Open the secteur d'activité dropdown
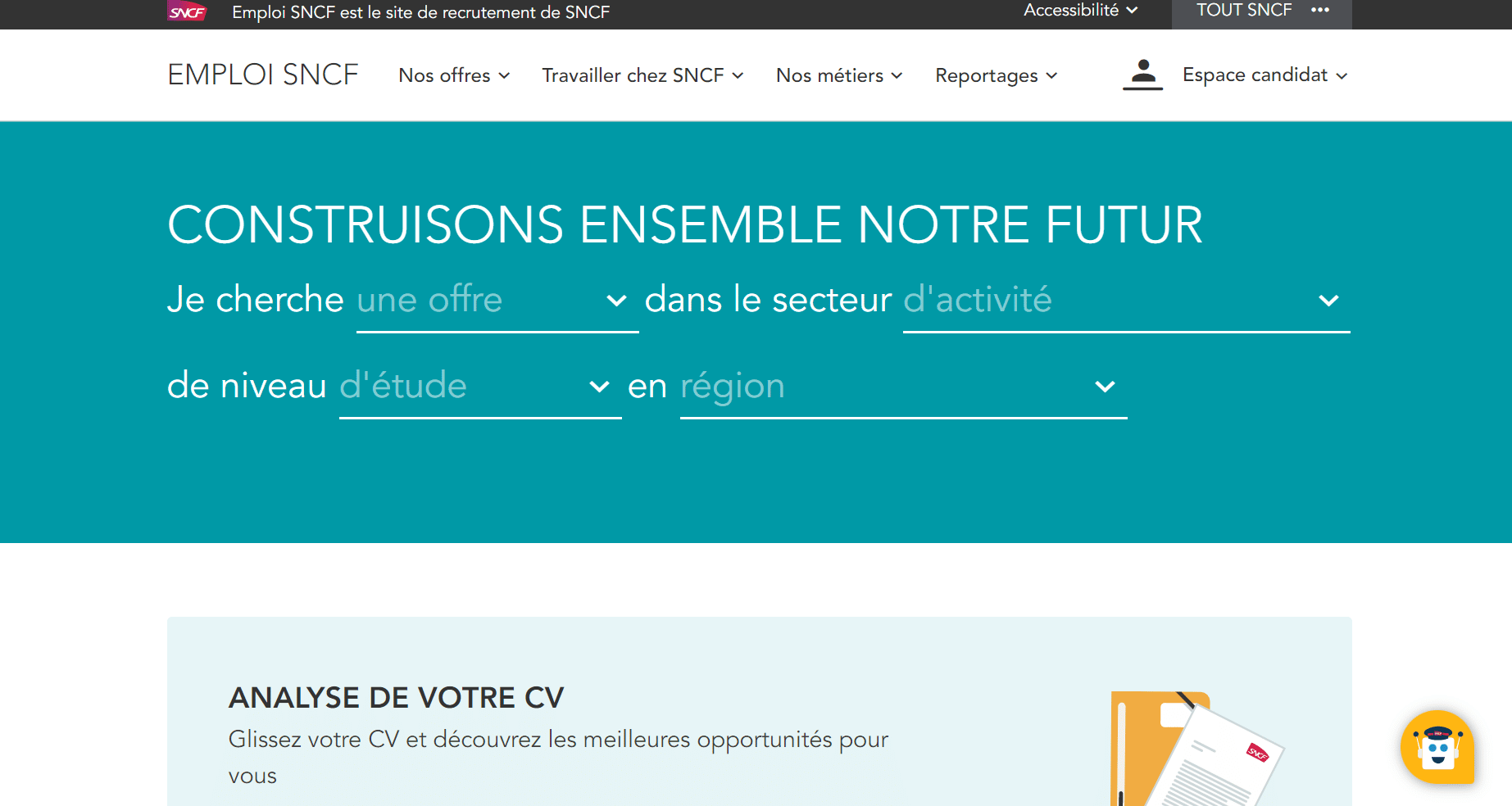Image resolution: width=1512 pixels, height=806 pixels. click(1125, 301)
